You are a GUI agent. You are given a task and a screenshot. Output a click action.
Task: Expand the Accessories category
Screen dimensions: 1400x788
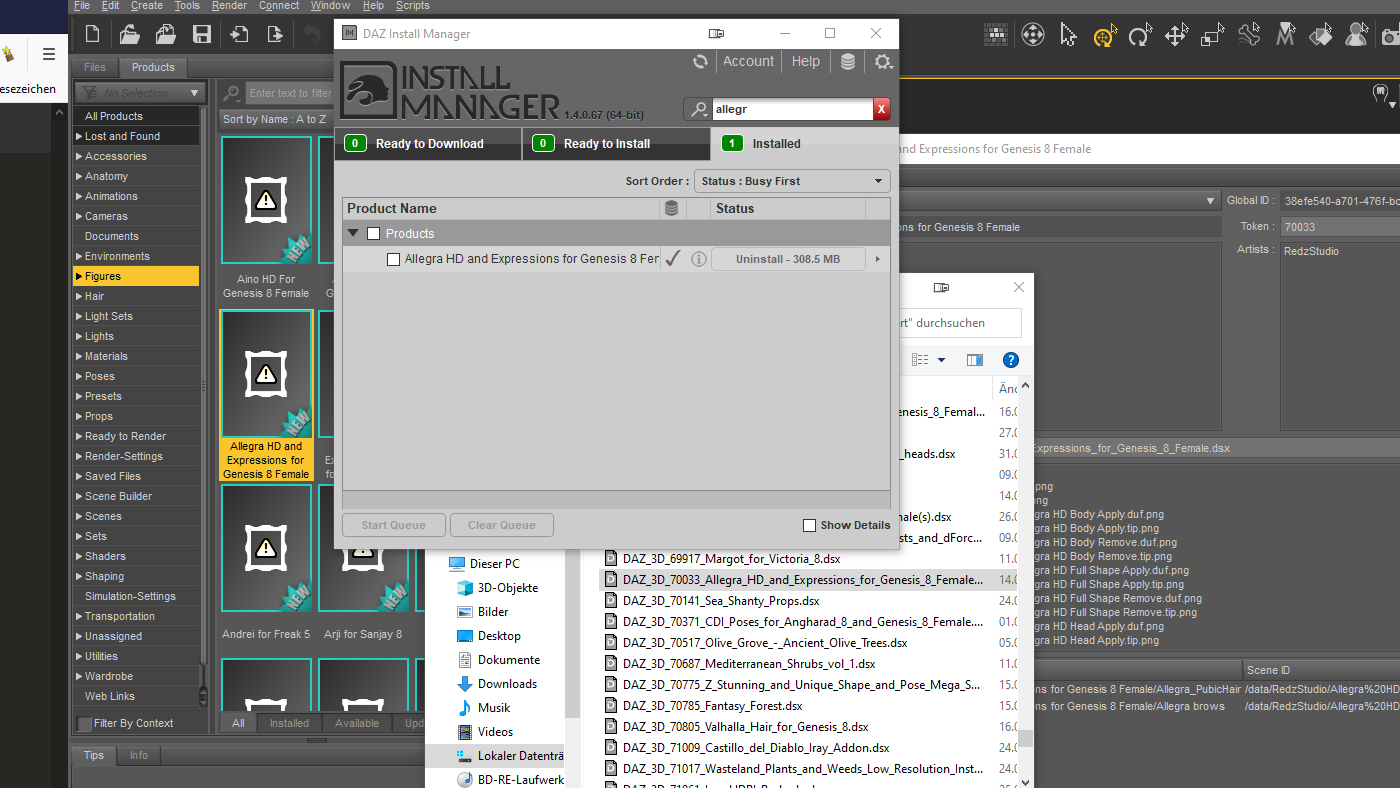click(x=79, y=156)
